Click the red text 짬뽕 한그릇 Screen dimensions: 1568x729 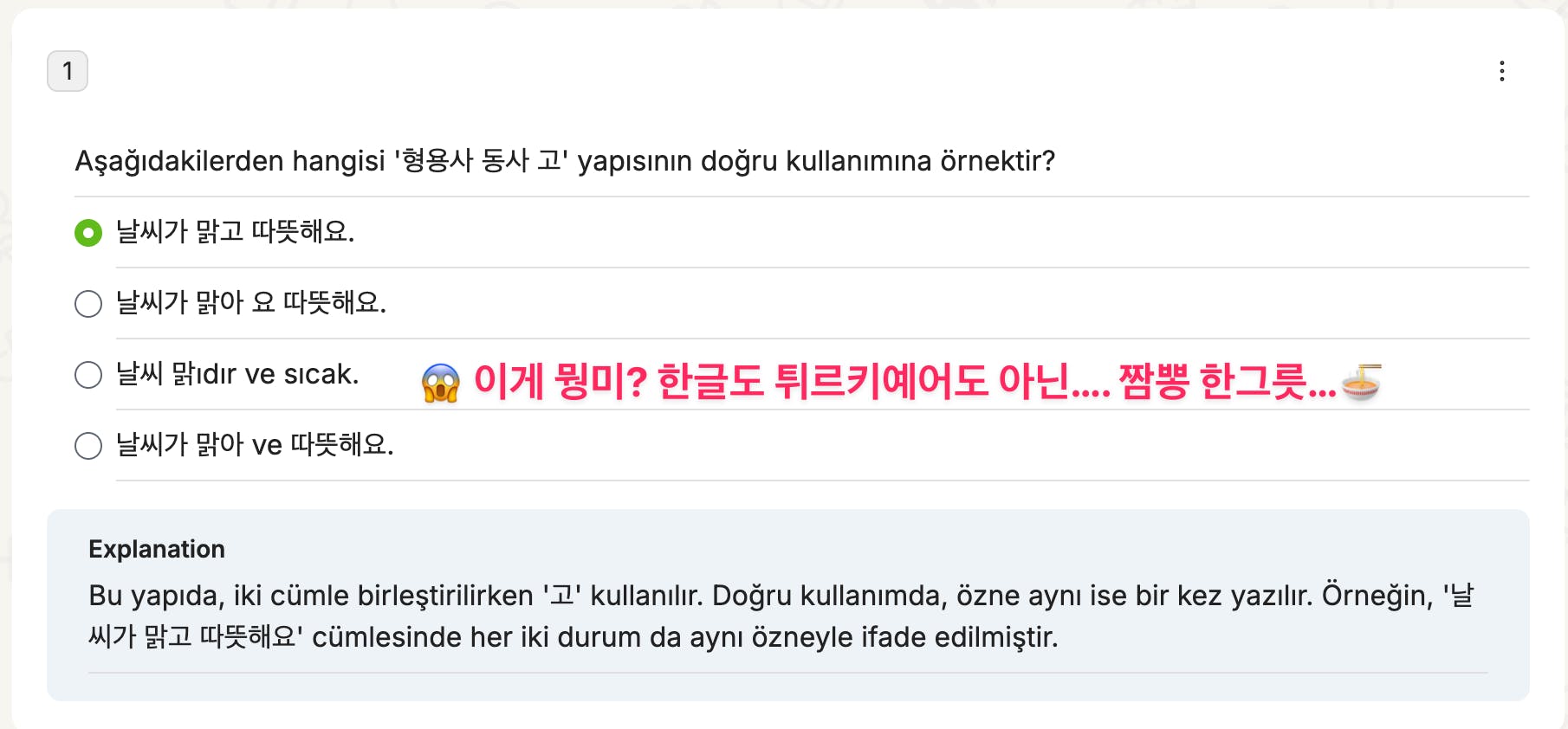1213,382
